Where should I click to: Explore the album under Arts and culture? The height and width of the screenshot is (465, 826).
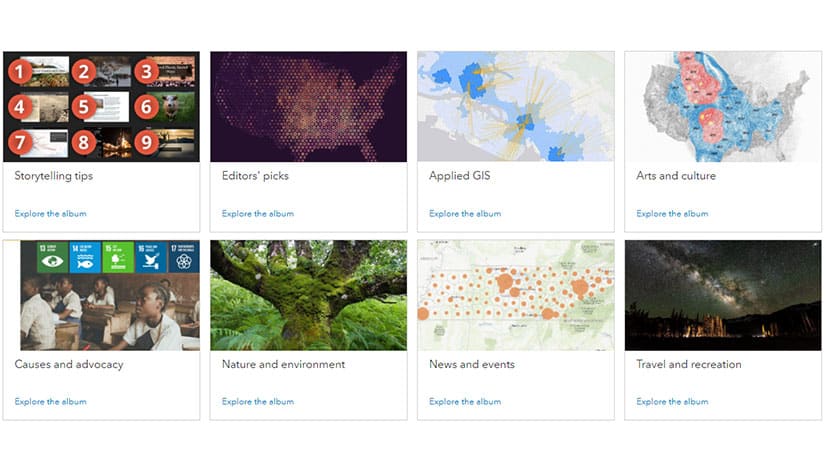pyautogui.click(x=672, y=213)
